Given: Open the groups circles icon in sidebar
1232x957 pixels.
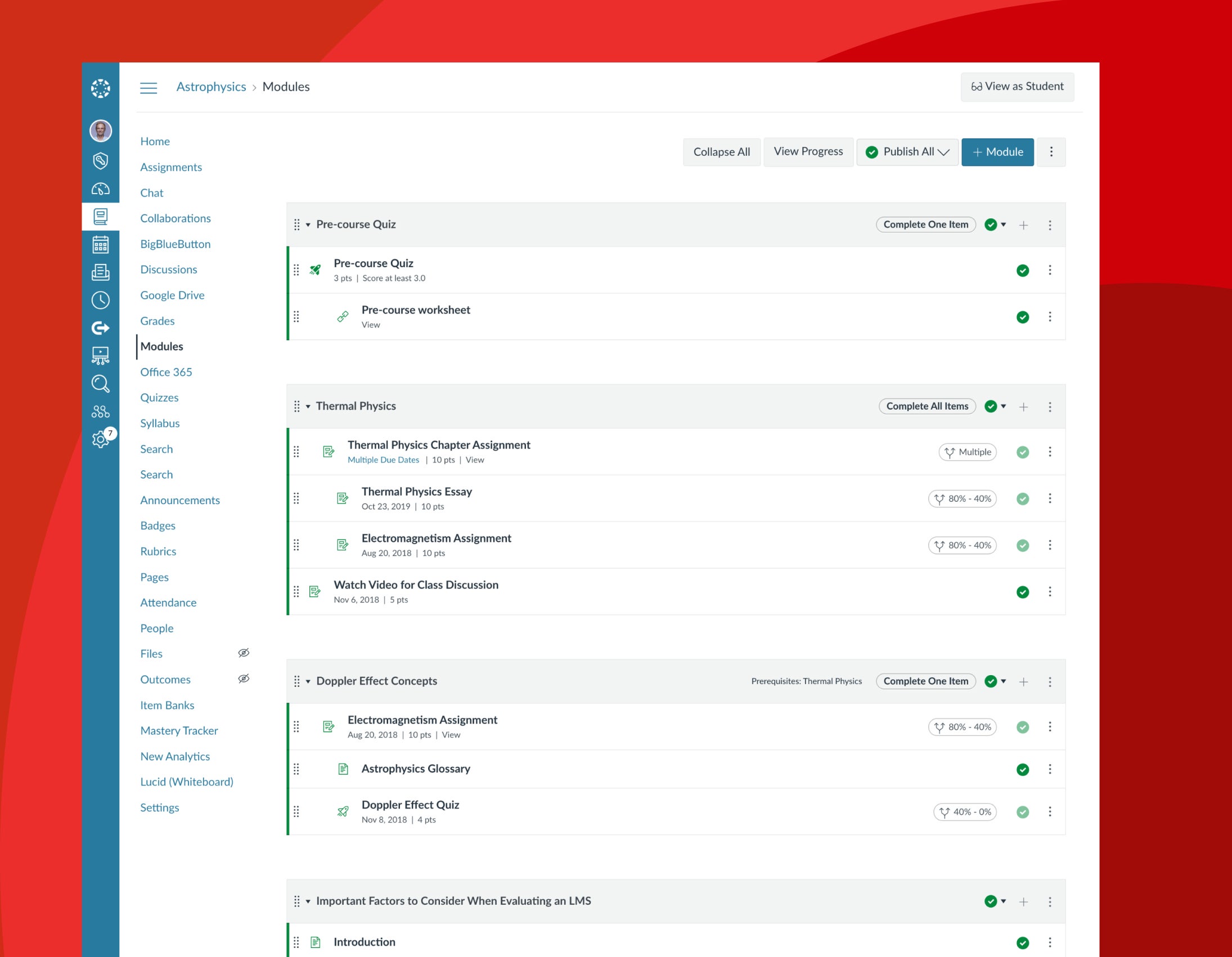Looking at the screenshot, I should [100, 411].
